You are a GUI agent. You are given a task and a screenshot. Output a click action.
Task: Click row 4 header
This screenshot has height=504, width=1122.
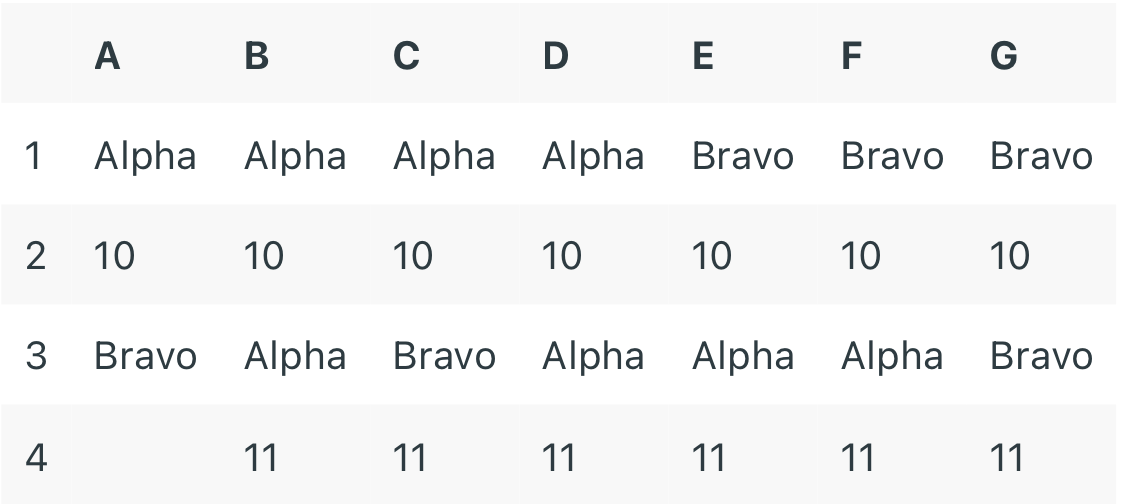point(34,457)
